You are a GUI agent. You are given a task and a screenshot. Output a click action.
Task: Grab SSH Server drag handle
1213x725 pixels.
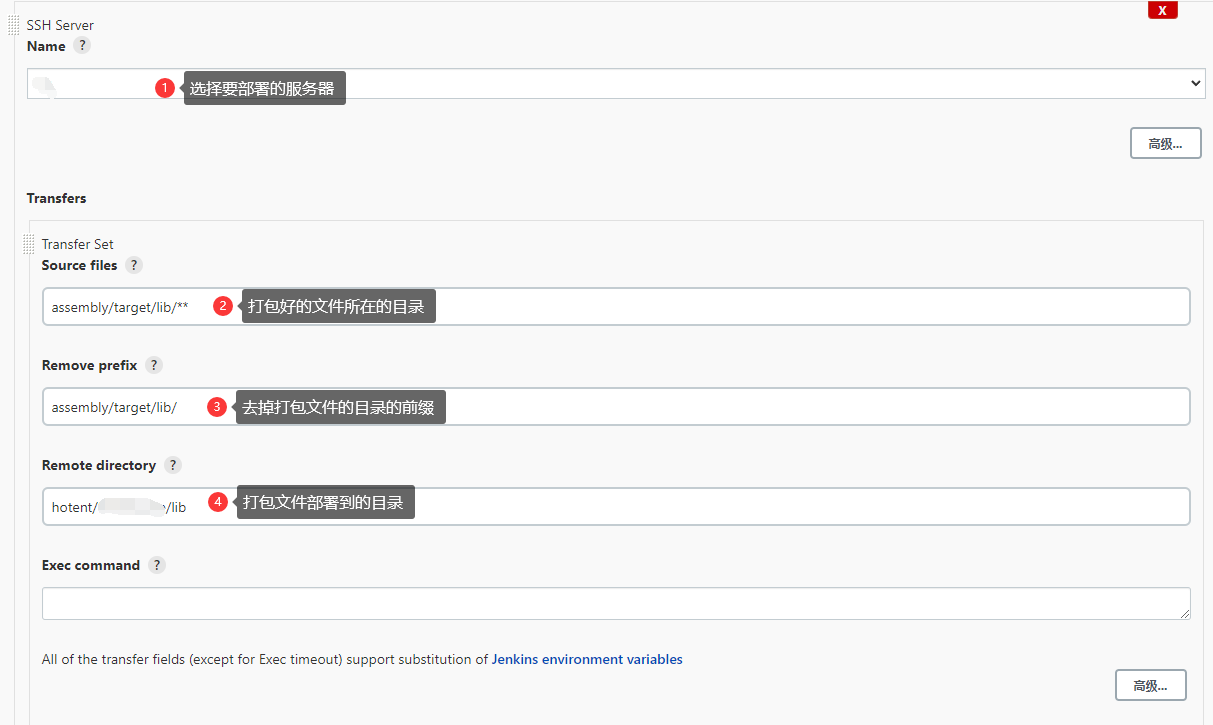click(13, 25)
